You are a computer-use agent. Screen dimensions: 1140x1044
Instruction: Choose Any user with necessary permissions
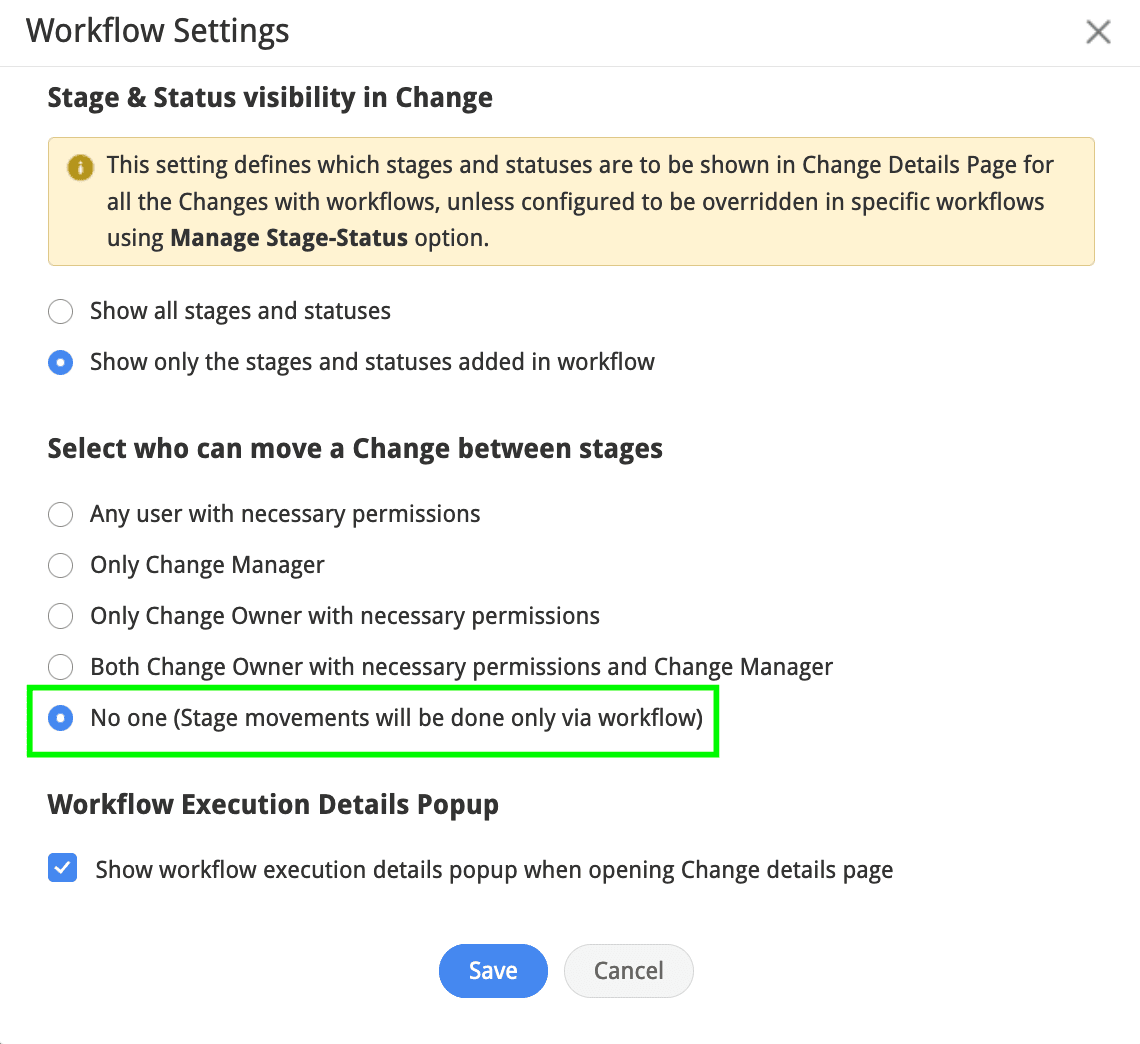coord(60,514)
